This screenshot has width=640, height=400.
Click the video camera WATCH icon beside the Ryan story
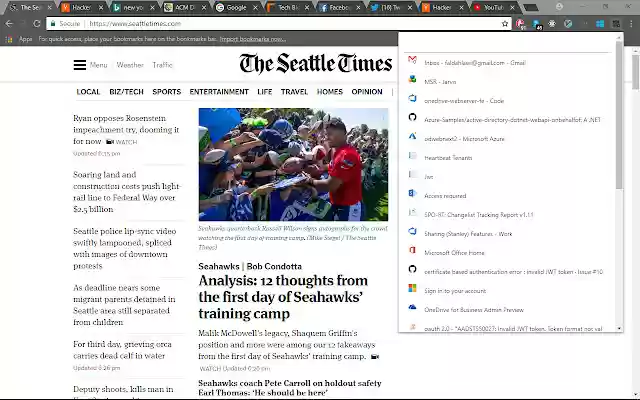click(109, 142)
